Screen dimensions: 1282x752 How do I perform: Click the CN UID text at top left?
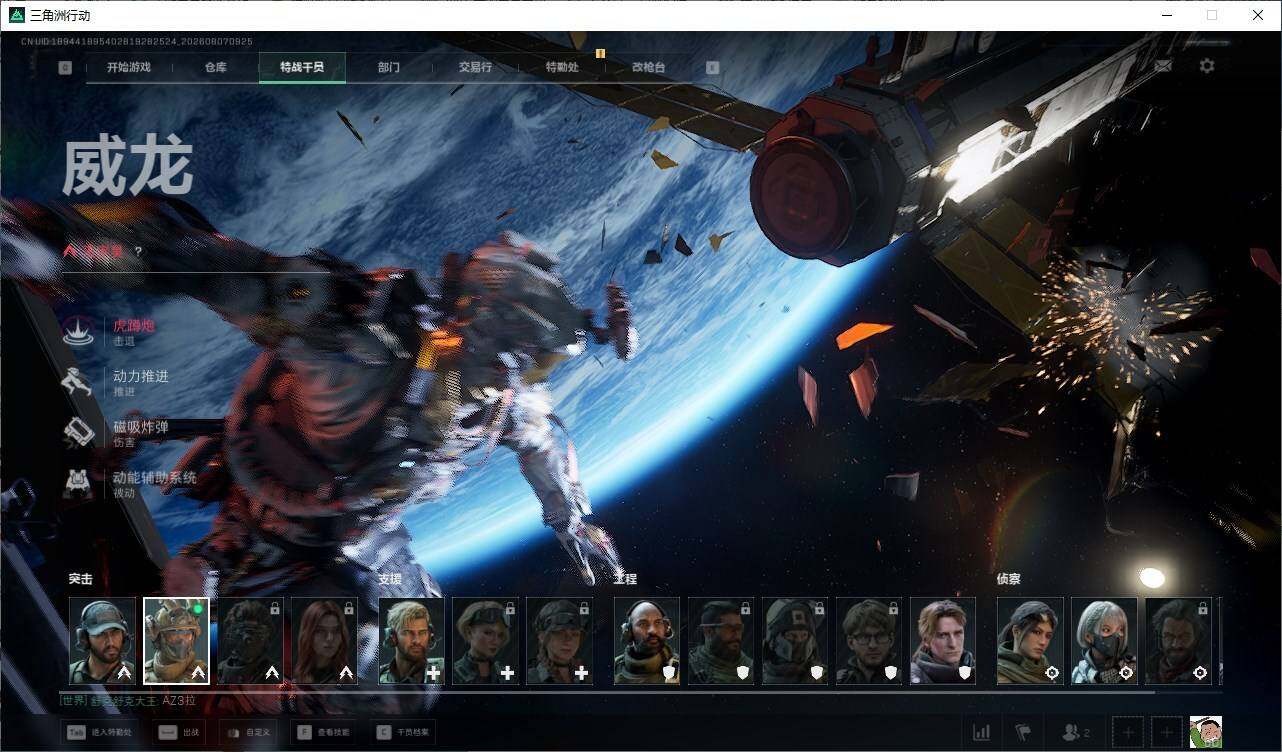[x=137, y=42]
